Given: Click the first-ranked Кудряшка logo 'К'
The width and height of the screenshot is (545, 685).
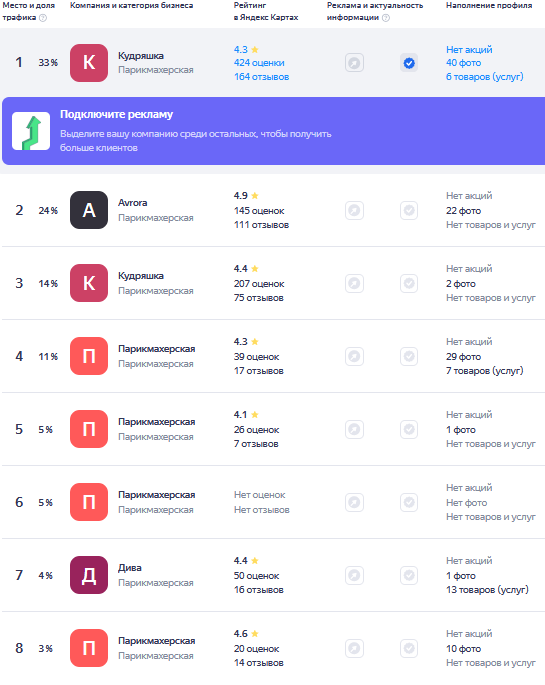Looking at the screenshot, I should click(x=89, y=63).
